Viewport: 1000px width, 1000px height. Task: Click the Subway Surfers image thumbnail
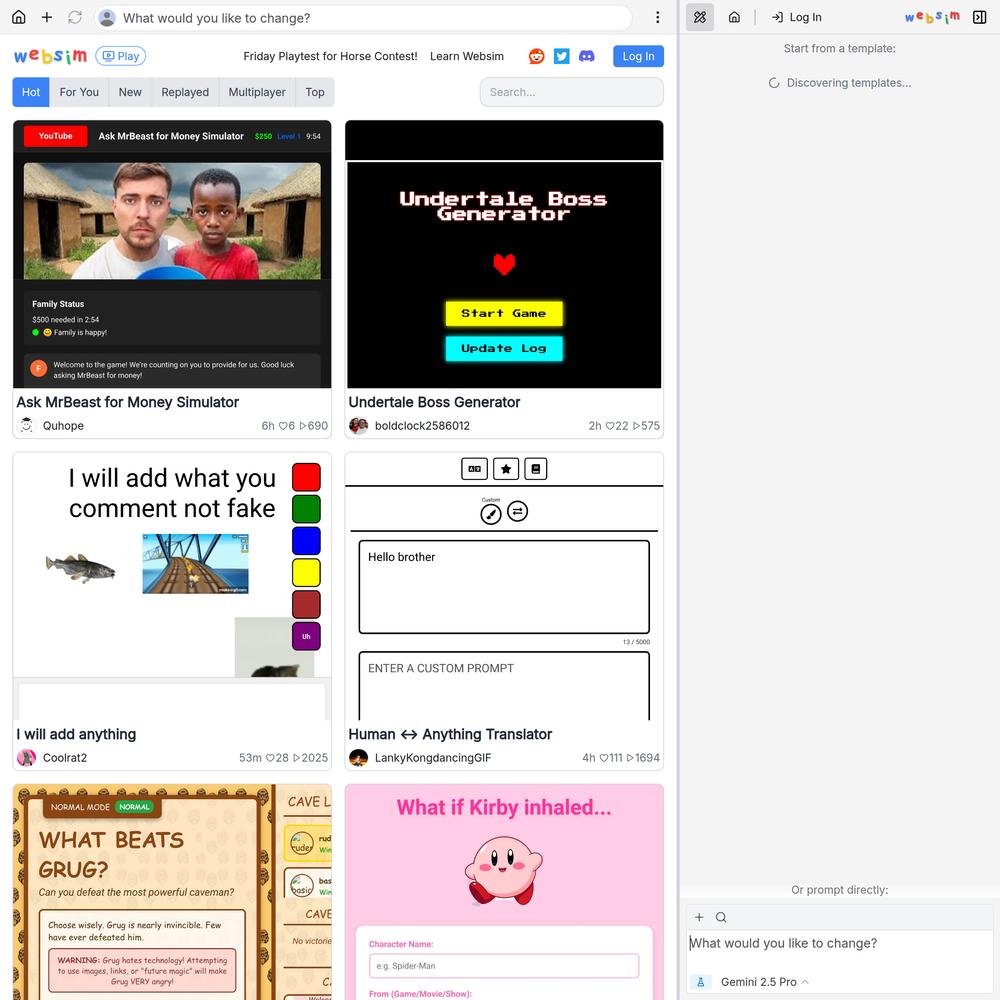point(195,564)
